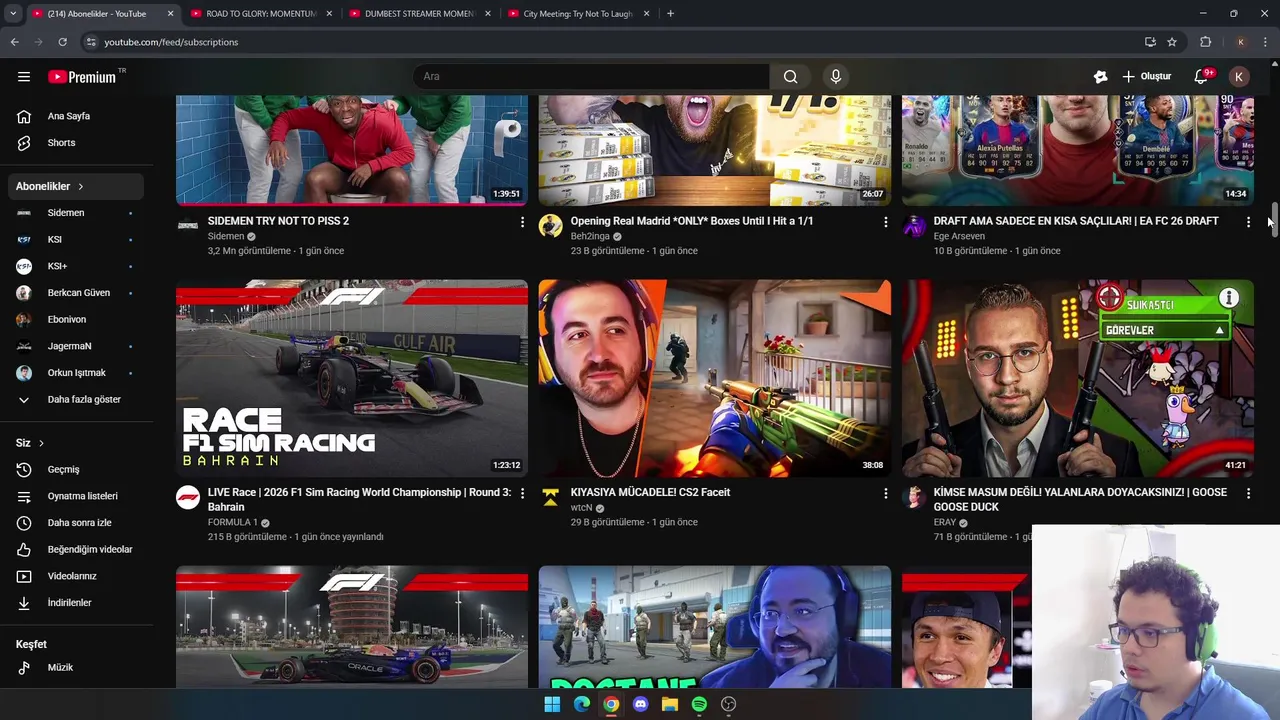Click the wtcN channel avatar

(551, 497)
